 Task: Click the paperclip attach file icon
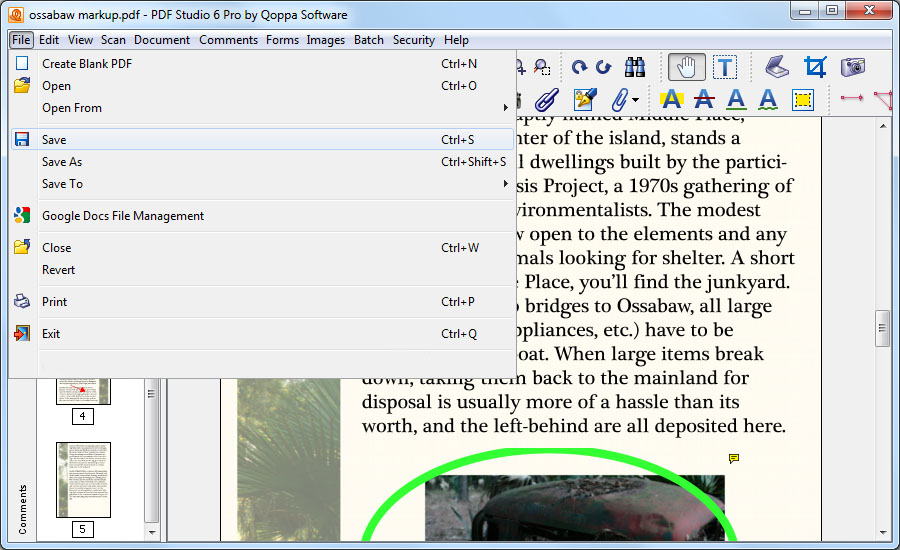619,100
